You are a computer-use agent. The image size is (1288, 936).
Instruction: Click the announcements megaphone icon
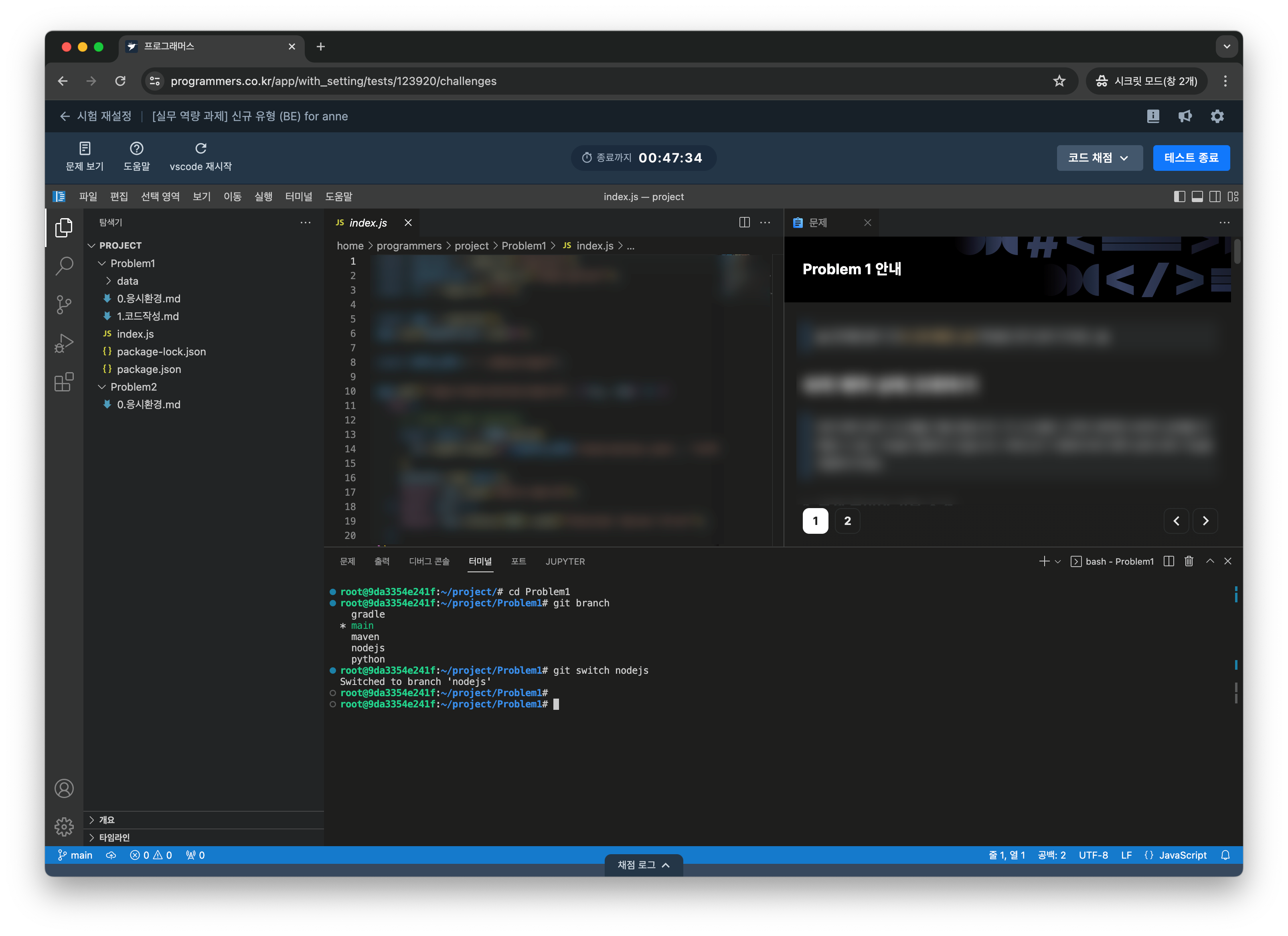pyautogui.click(x=1185, y=116)
